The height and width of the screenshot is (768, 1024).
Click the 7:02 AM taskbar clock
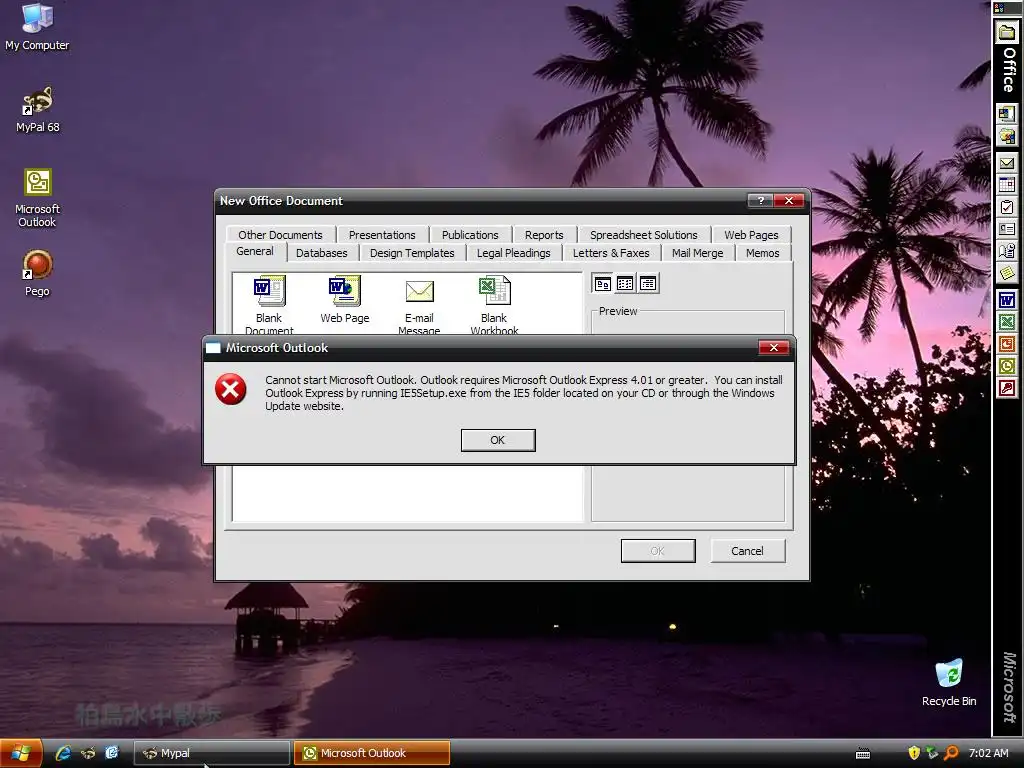[x=988, y=753]
